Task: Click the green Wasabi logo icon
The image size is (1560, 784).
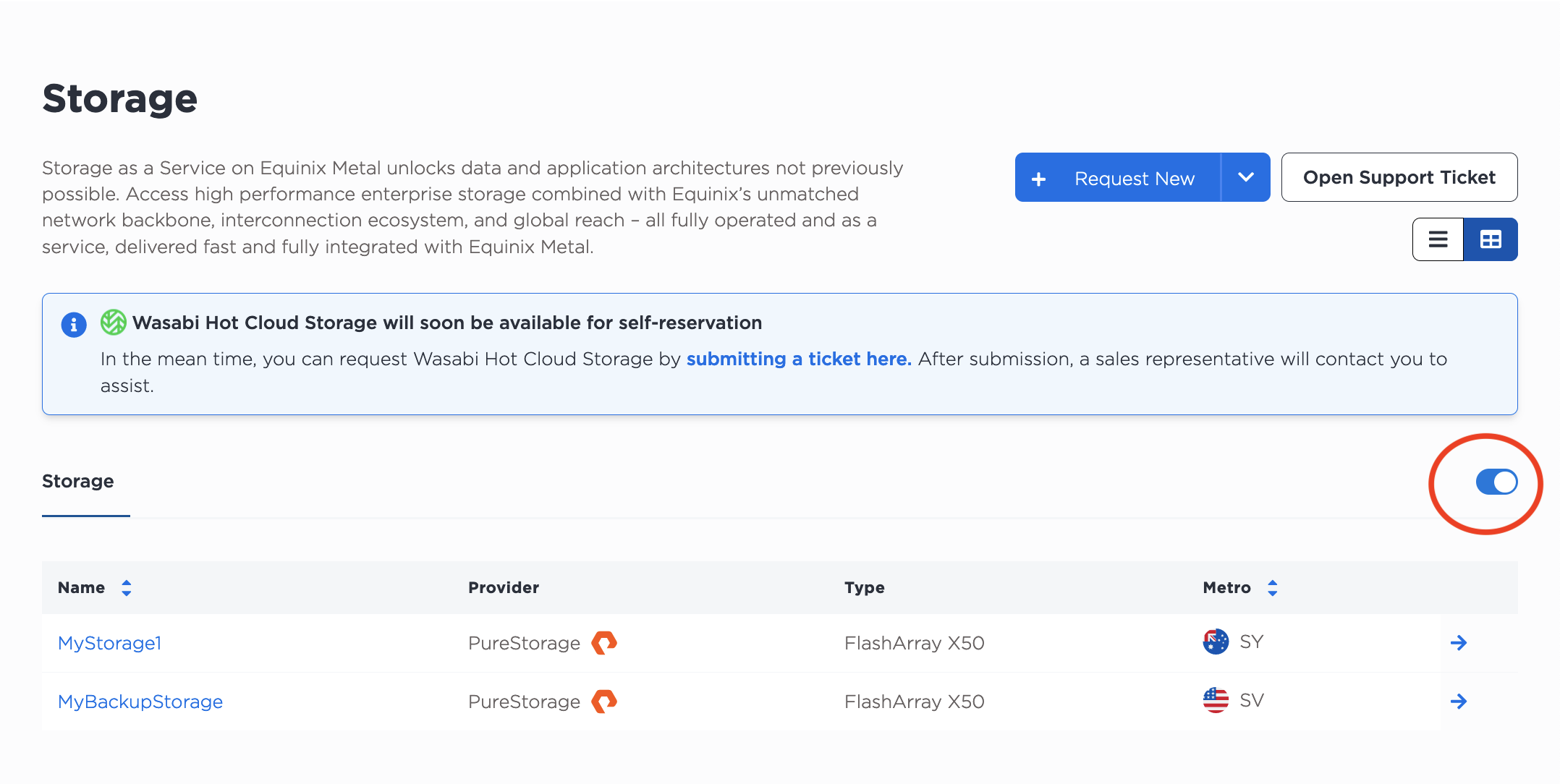Action: click(114, 323)
